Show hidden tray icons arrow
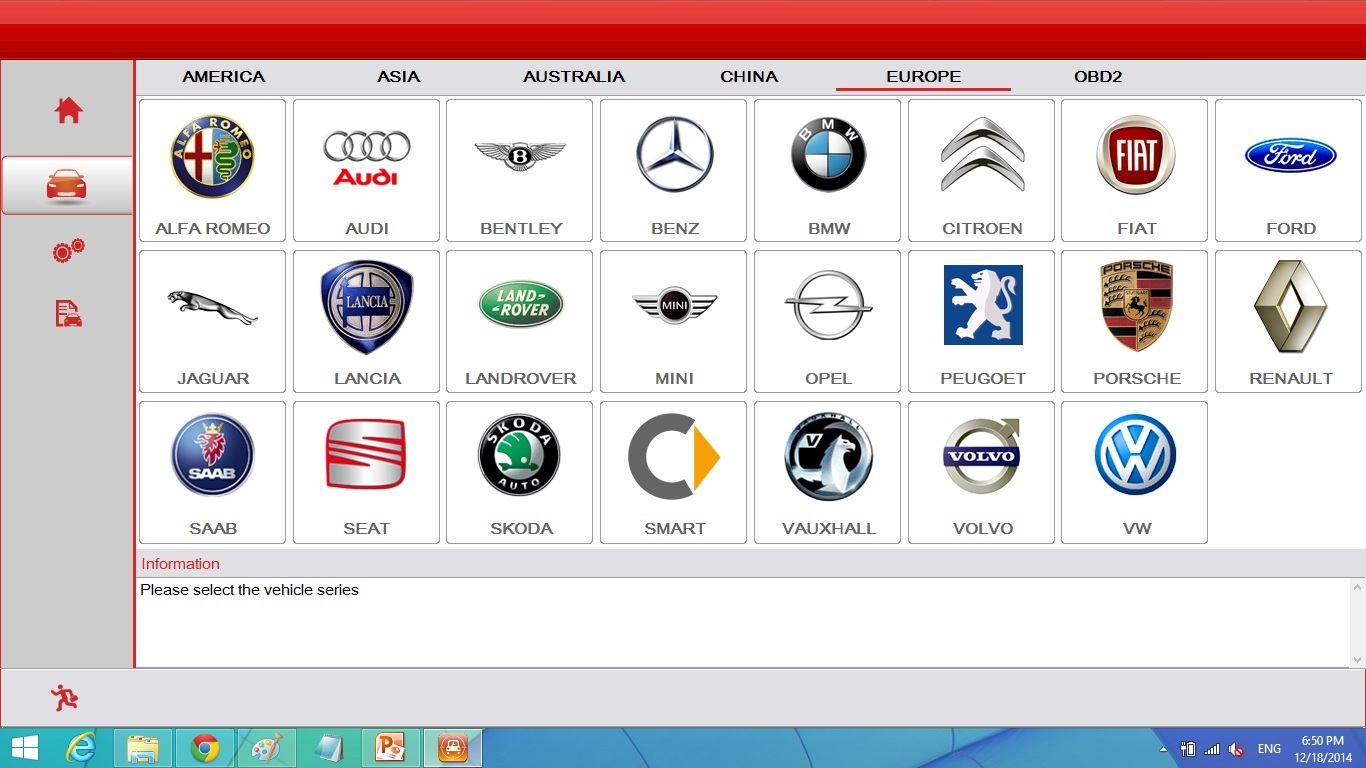The image size is (1366, 768). [x=1162, y=749]
